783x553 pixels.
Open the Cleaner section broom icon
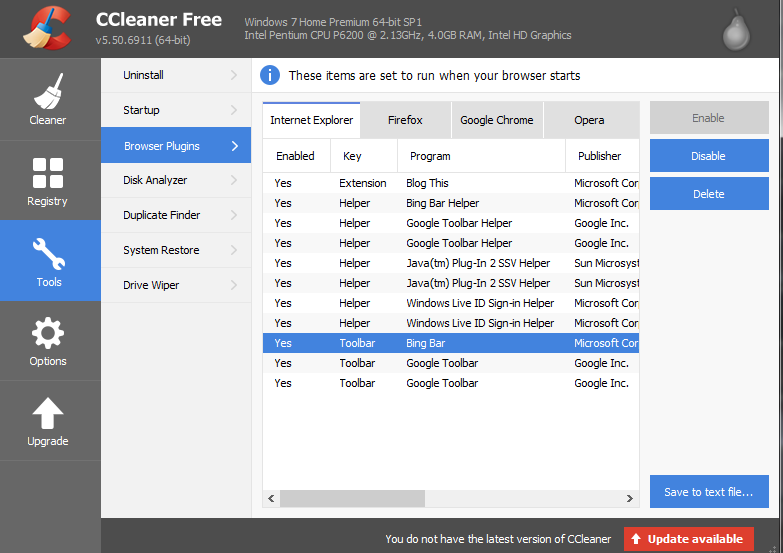coord(48,91)
